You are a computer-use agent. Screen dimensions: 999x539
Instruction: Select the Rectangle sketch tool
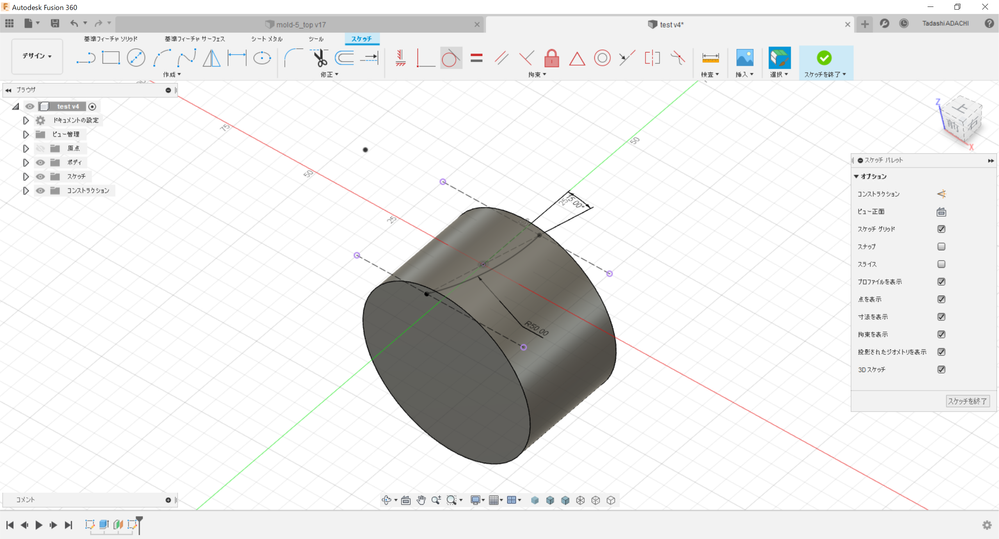111,58
